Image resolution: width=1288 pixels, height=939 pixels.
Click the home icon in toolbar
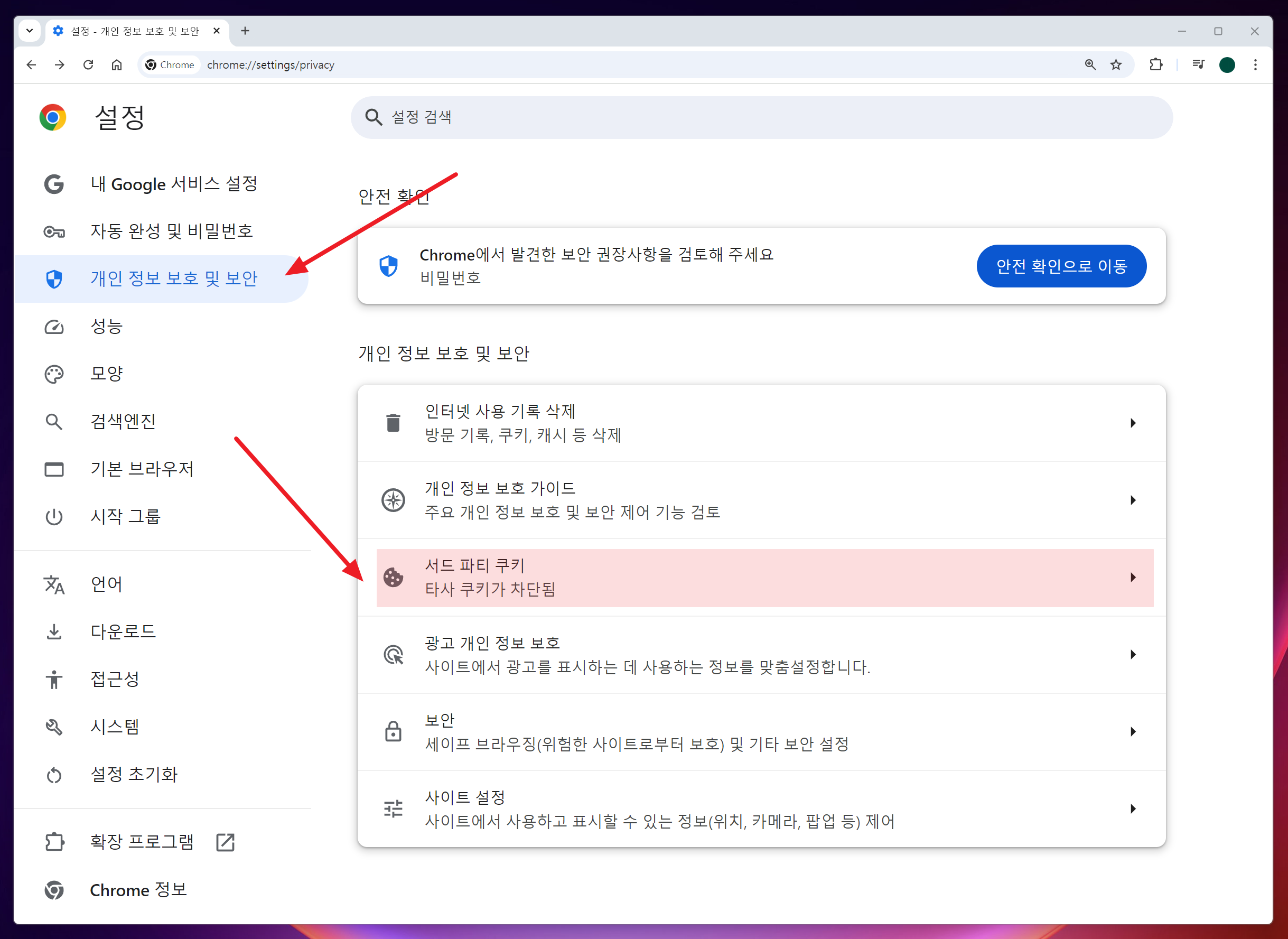click(x=116, y=65)
